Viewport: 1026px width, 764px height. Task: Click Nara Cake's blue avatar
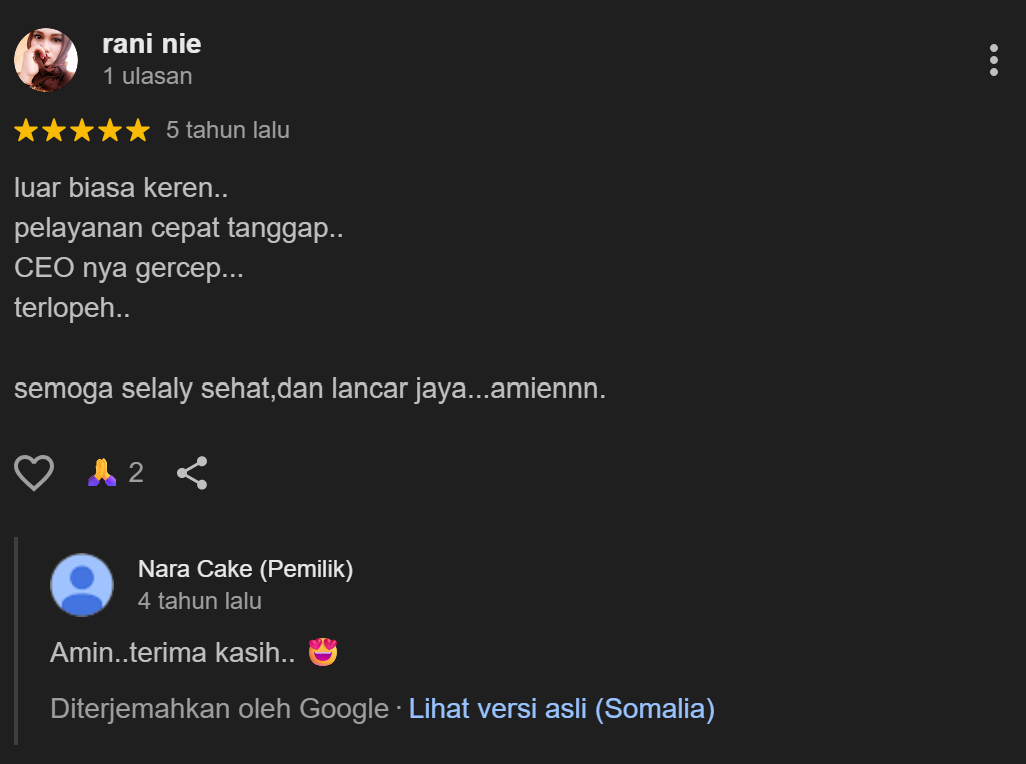coord(82,584)
